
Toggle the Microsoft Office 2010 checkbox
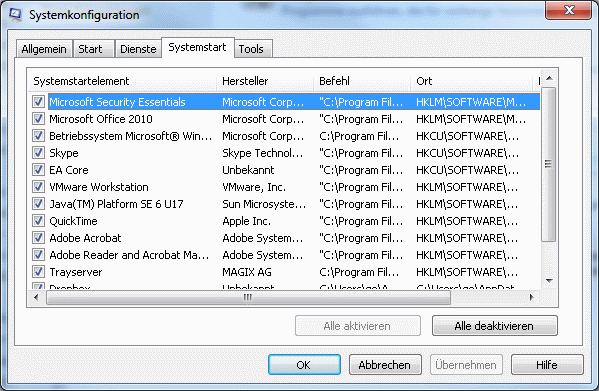click(x=38, y=119)
